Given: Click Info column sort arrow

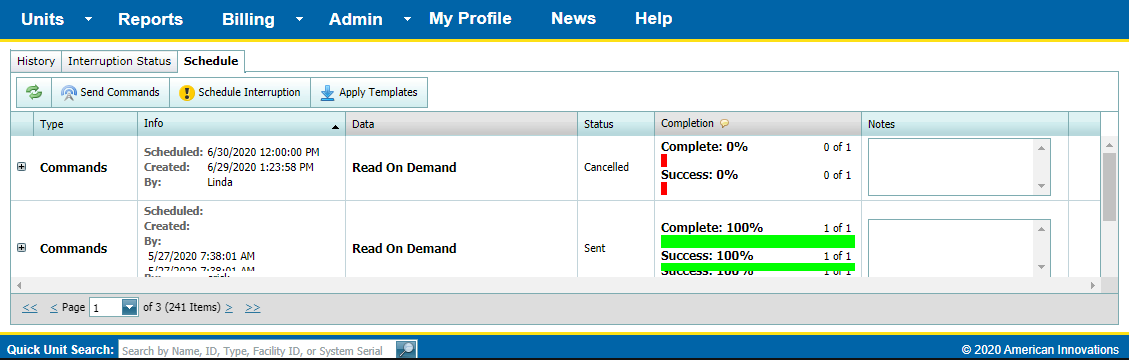Looking at the screenshot, I should (335, 127).
